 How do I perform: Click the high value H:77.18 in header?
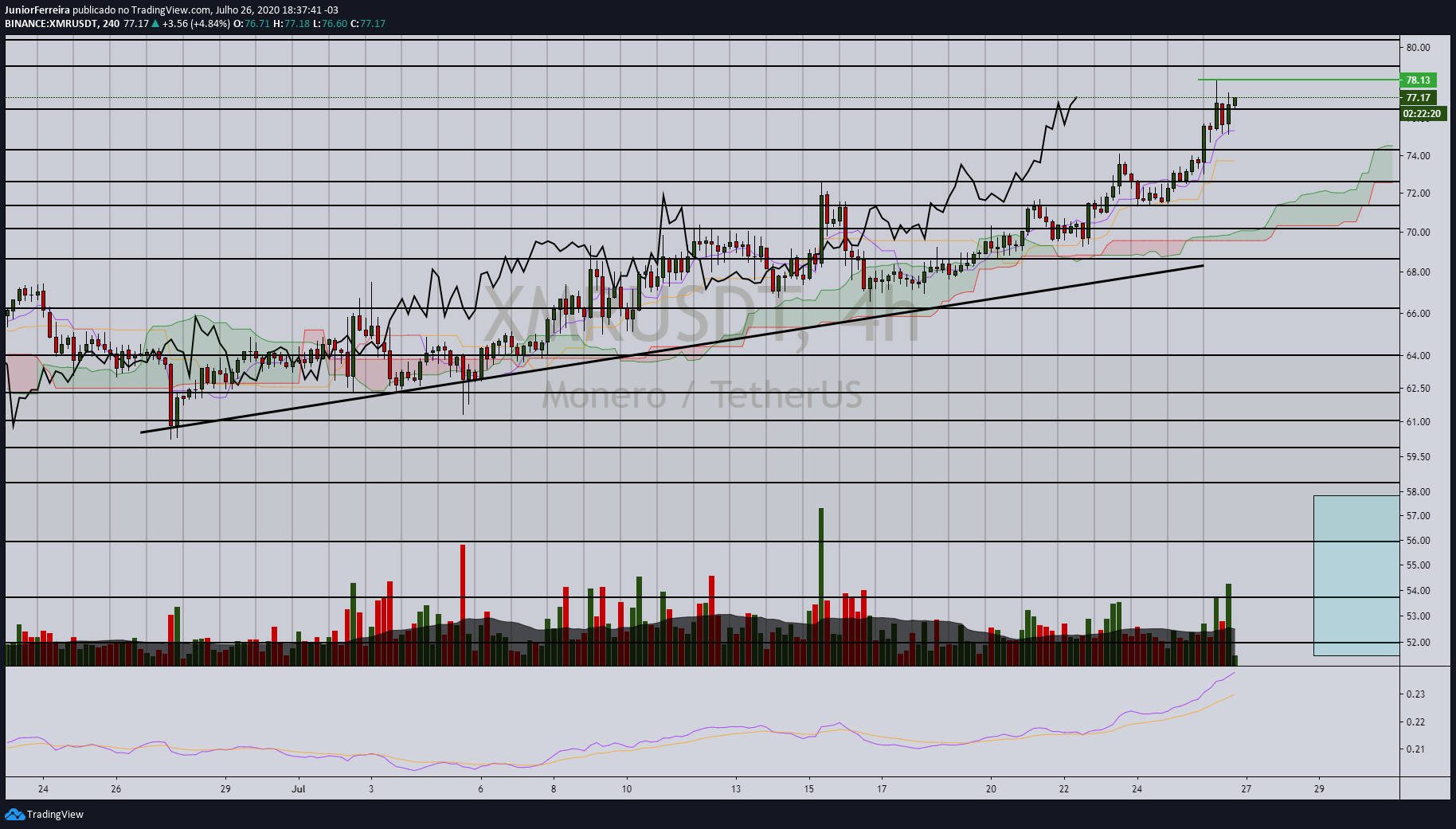pos(291,23)
